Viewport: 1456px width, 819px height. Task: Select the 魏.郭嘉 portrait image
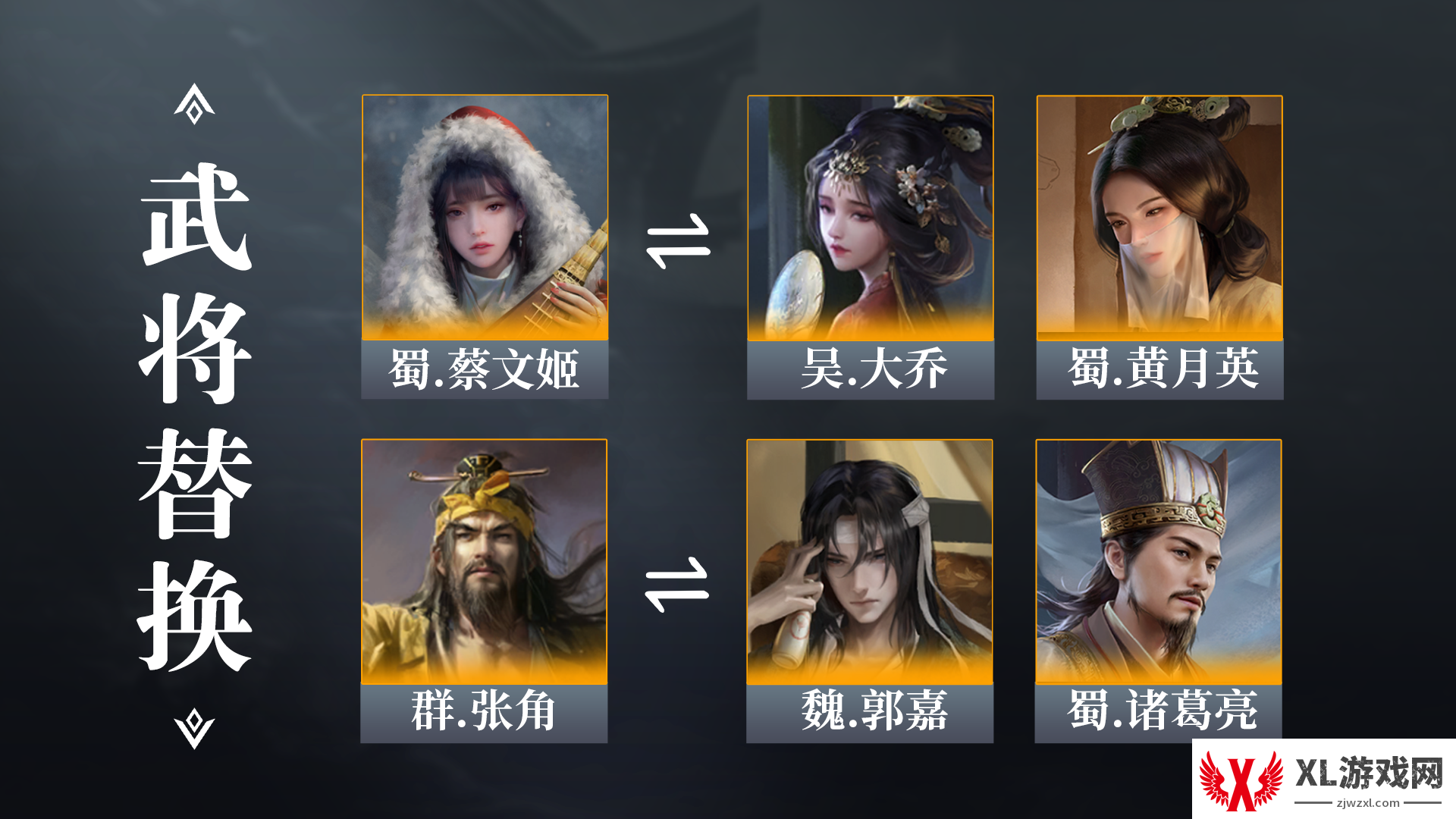click(870, 562)
